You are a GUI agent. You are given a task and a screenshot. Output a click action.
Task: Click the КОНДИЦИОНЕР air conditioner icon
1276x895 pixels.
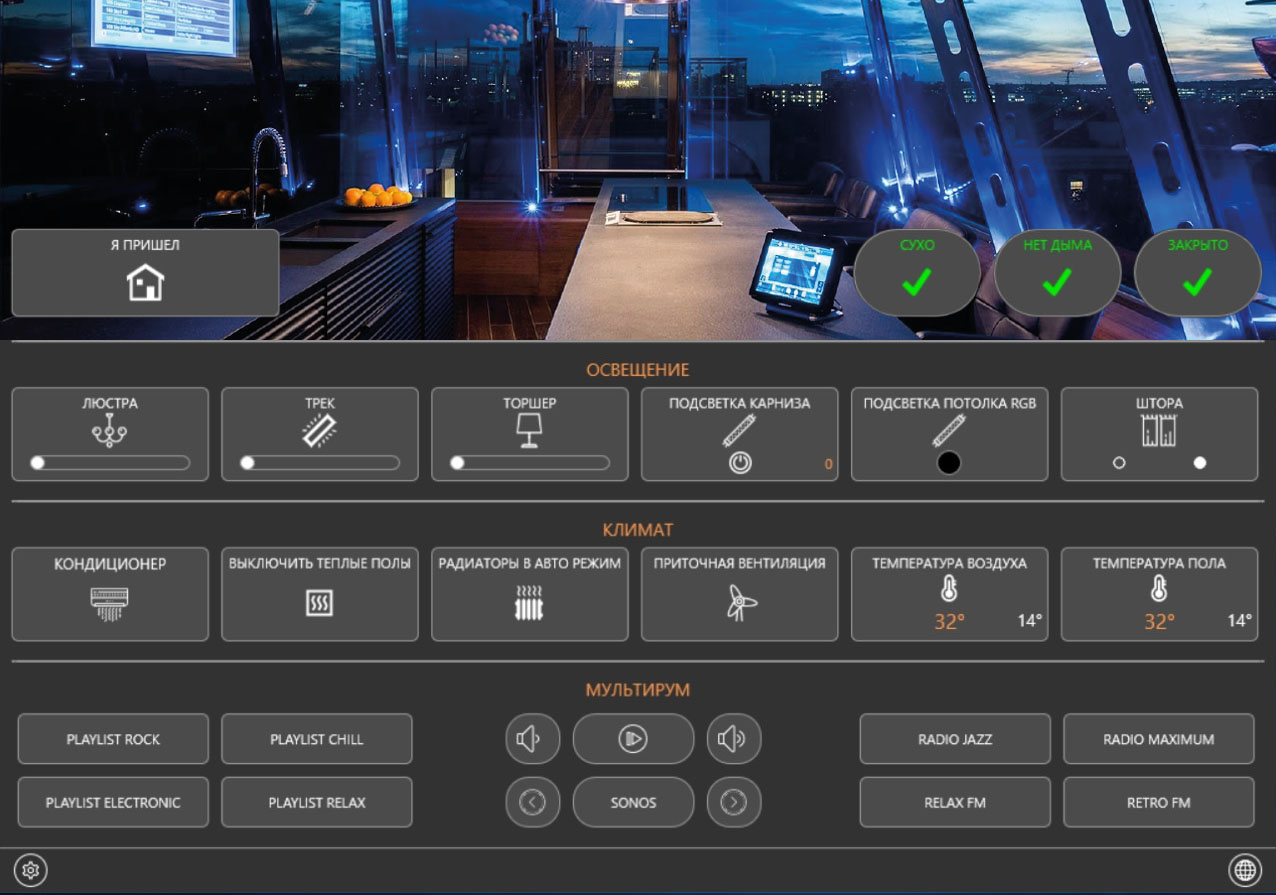[110, 604]
